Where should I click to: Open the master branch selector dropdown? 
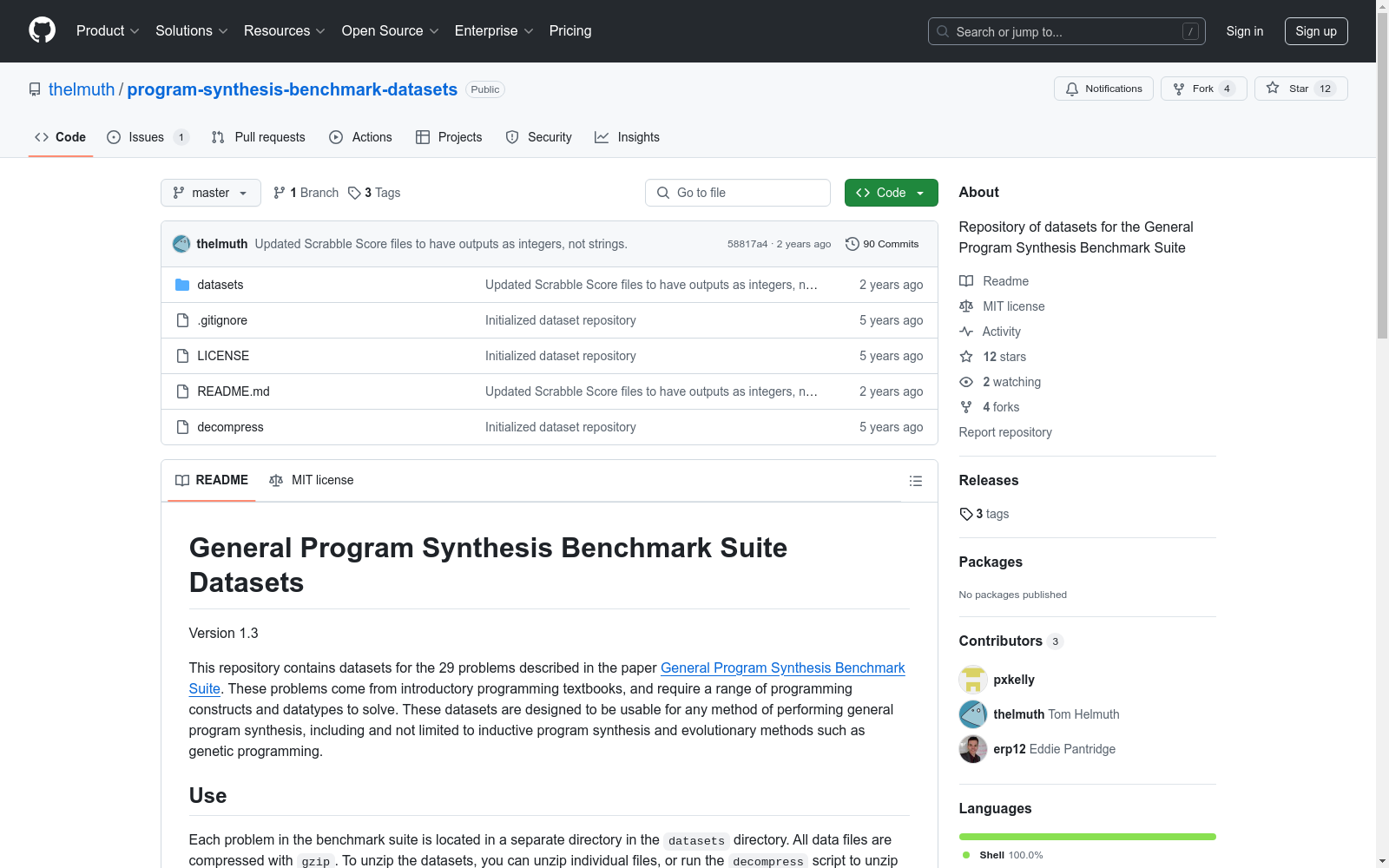tap(211, 193)
